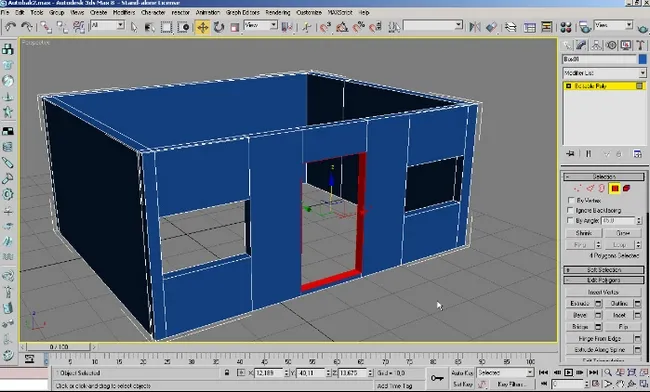Open the Modifier List dropdown
The image size is (650, 392).
click(x=604, y=73)
